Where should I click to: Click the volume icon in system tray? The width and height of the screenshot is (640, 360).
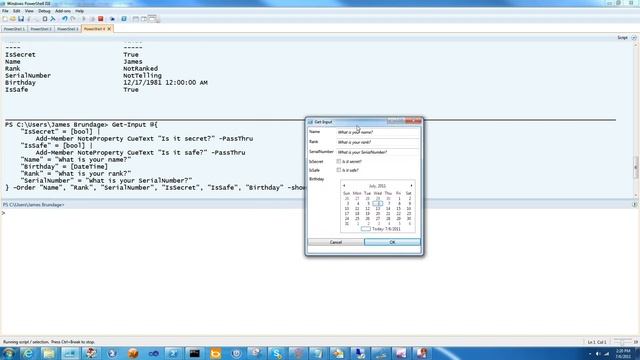pyautogui.click(x=598, y=354)
